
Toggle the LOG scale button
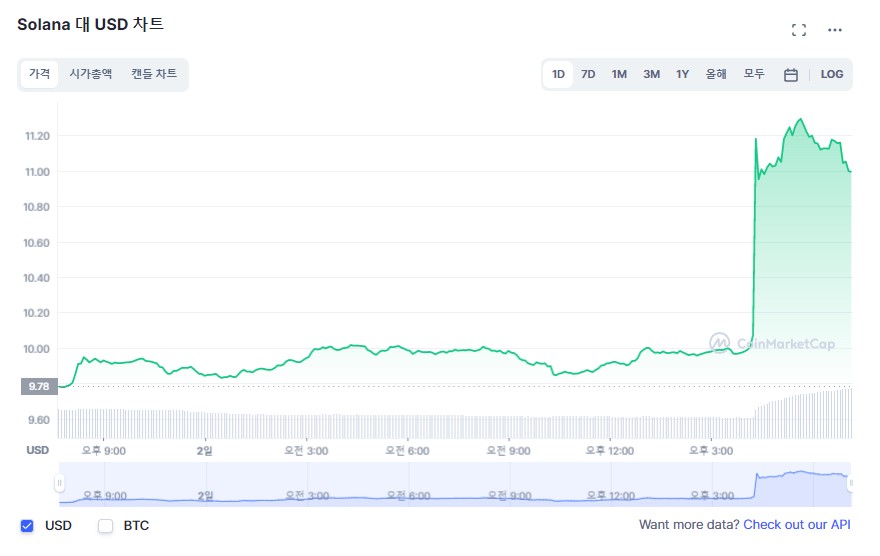(832, 75)
